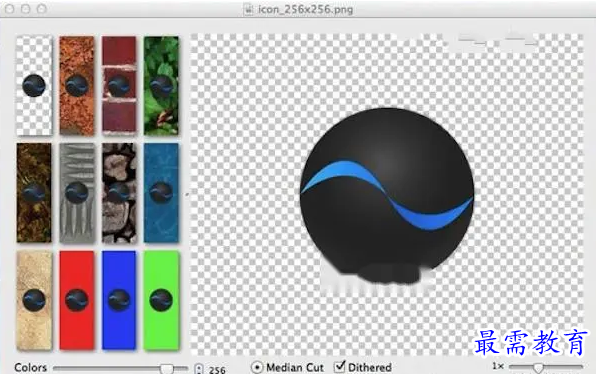Click the icon_256x256.png title file icon
The image size is (596, 374).
(248, 9)
